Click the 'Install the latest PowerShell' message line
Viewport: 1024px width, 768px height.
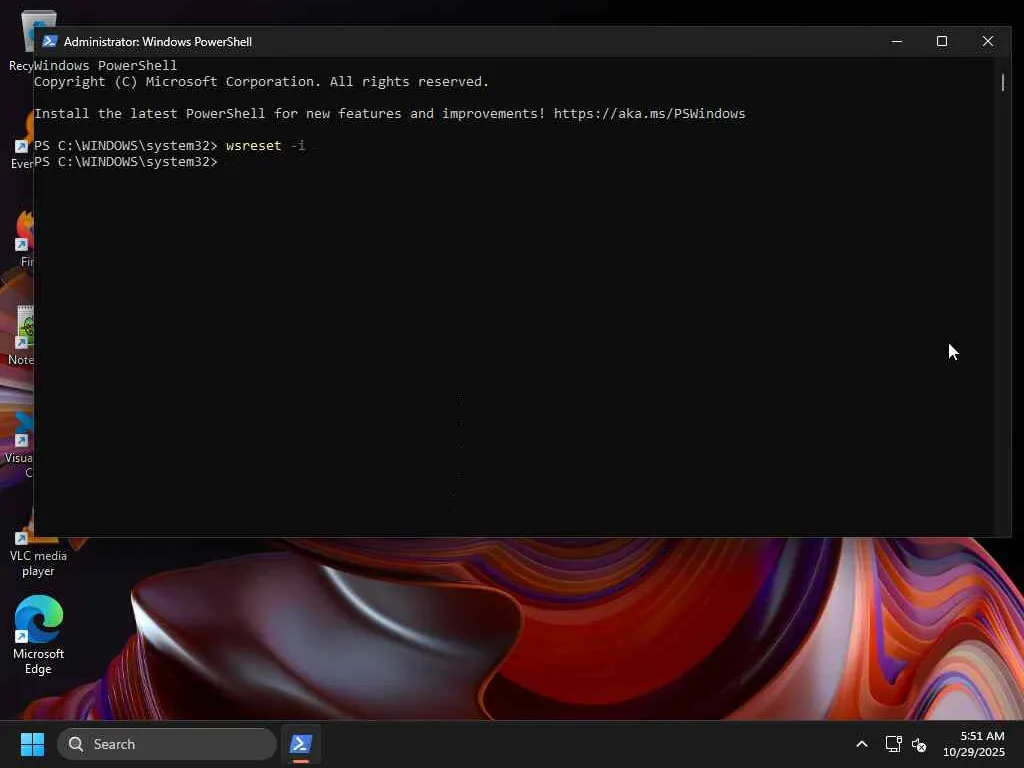[389, 114]
